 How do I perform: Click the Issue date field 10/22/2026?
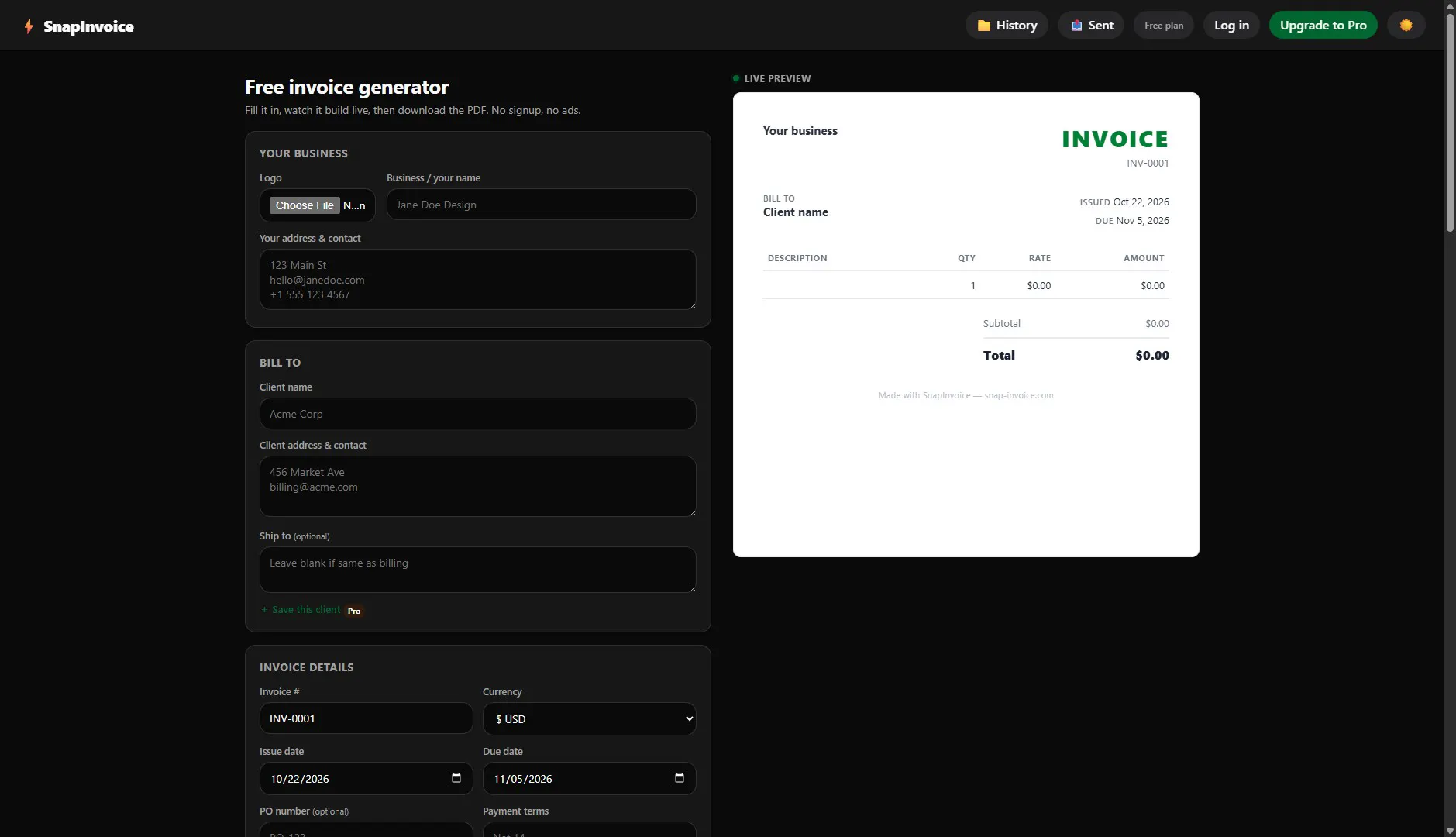pos(366,779)
